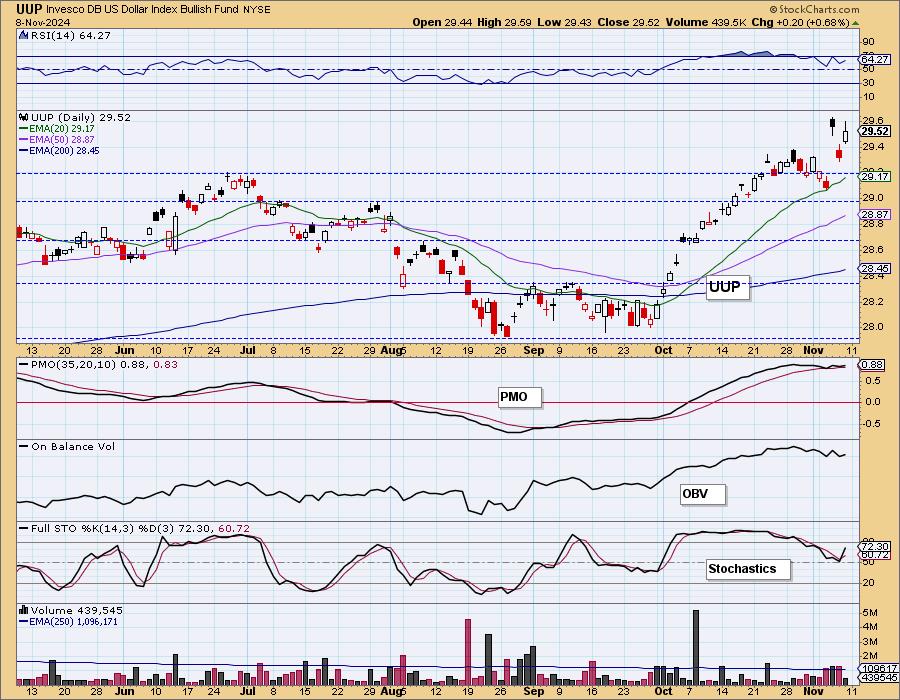The image size is (900, 700).
Task: Click the -0.5 level on the PMO axis
Action: 873,423
